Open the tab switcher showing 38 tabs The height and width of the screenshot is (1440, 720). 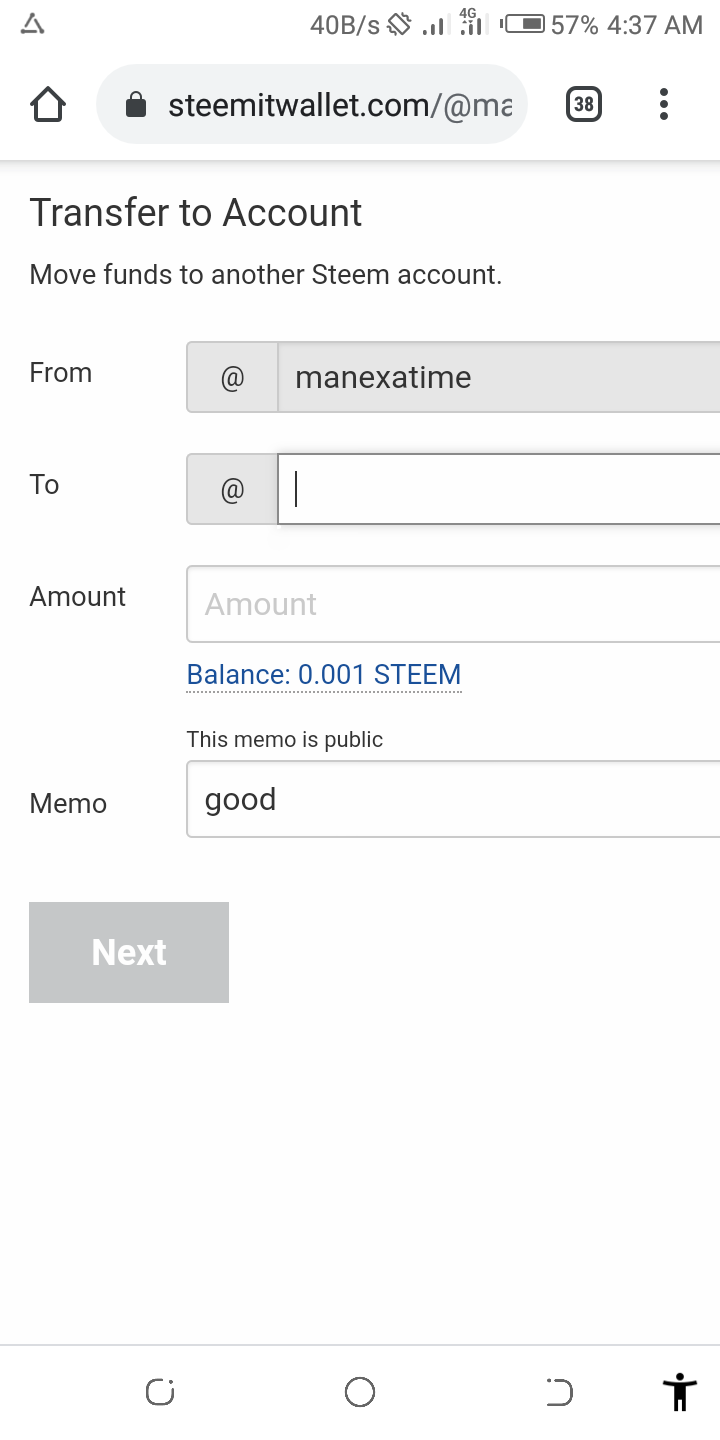pos(584,104)
